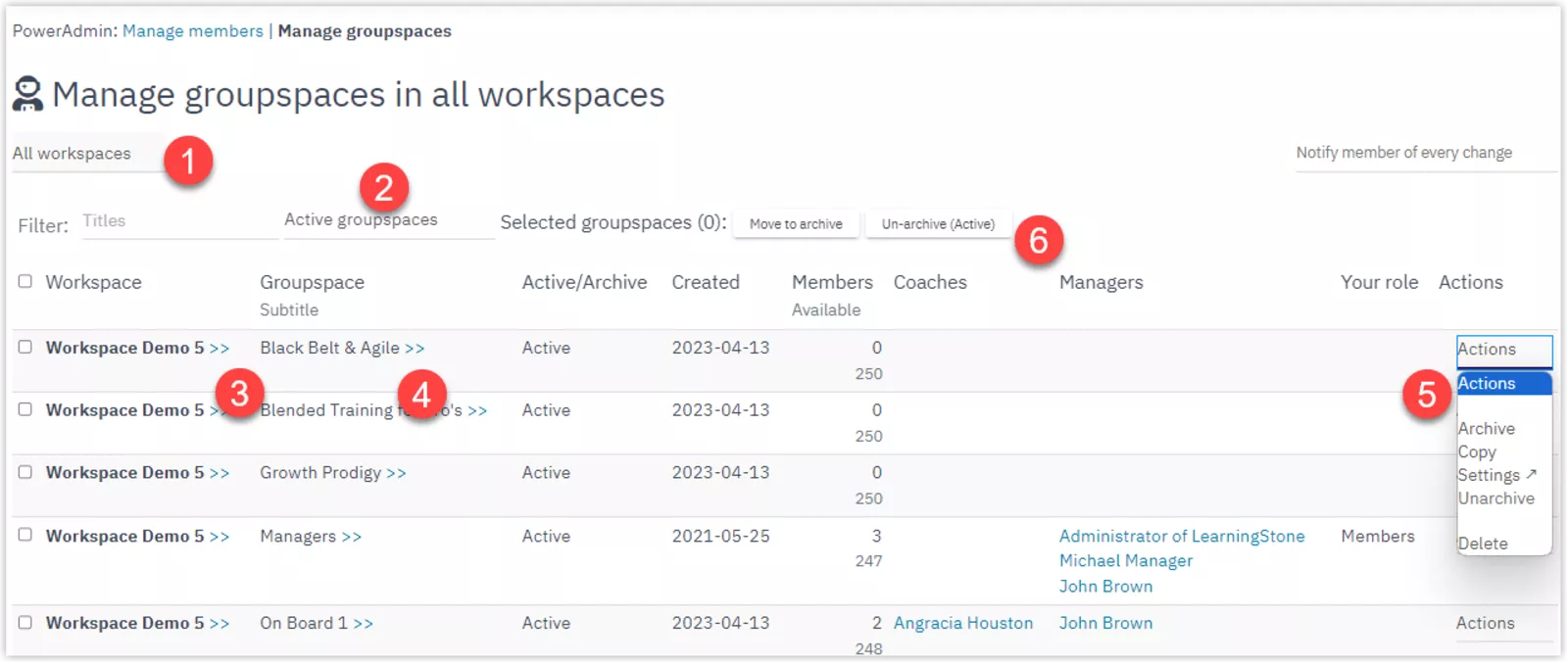Open the All workspaces dropdown
Image resolution: width=1568 pixels, height=663 pixels.
[x=86, y=154]
